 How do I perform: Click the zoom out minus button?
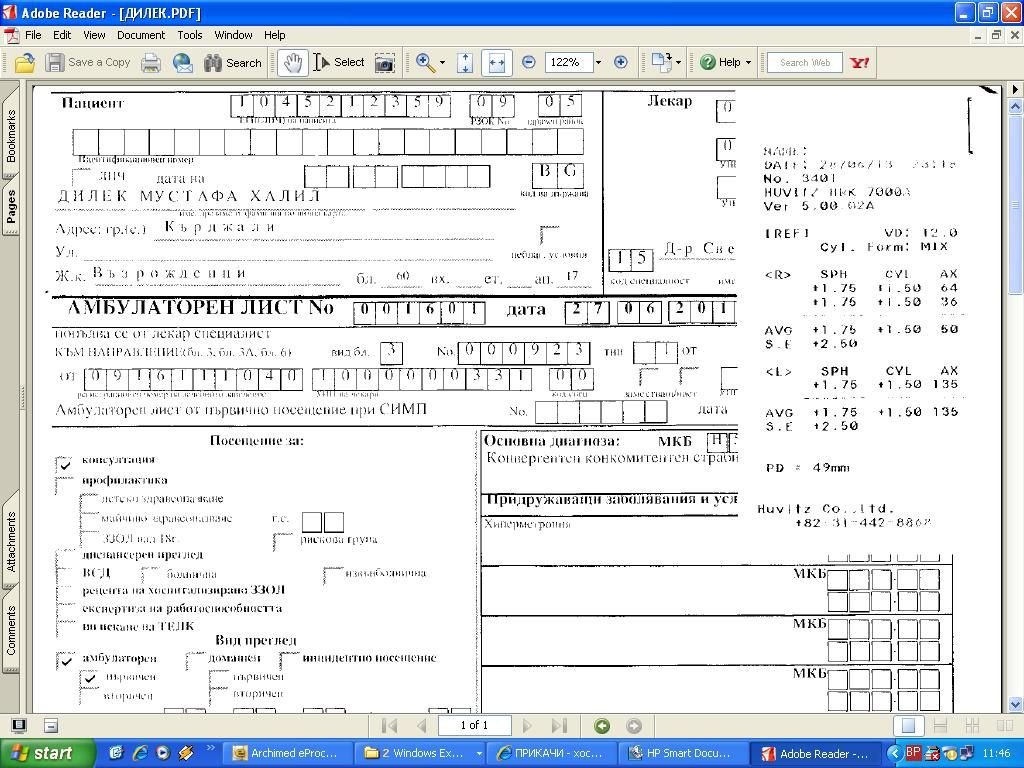click(529, 62)
